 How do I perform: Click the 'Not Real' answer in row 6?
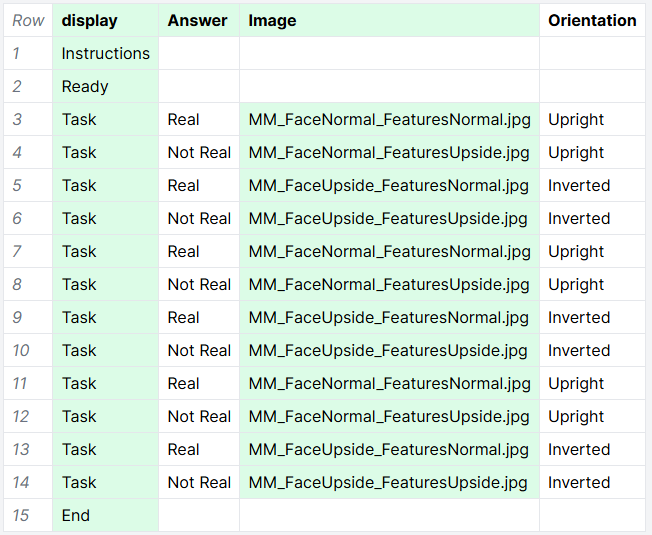pyautogui.click(x=199, y=218)
